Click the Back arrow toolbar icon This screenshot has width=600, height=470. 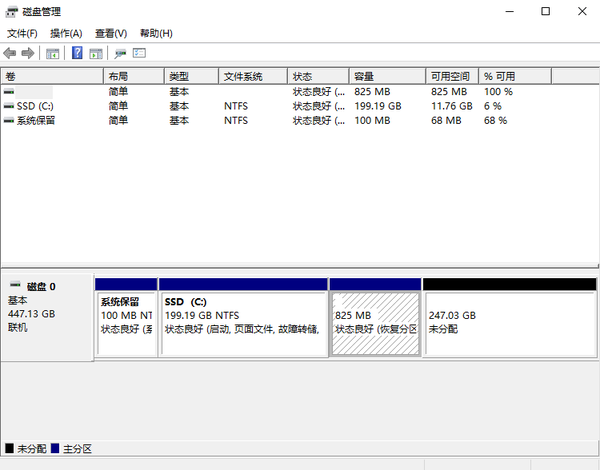(x=10, y=53)
